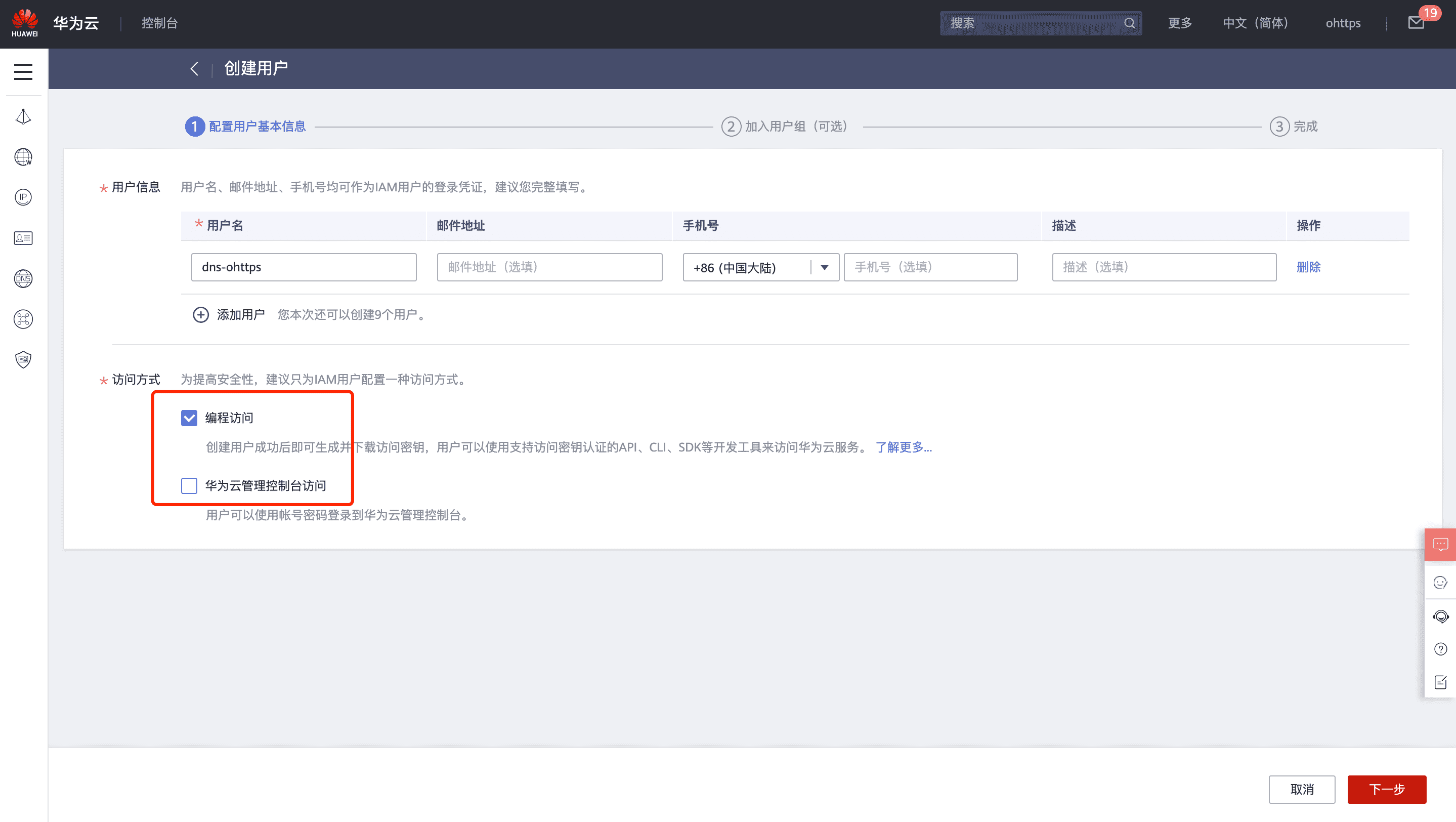The image size is (1456, 822).
Task: Open the 更多 menu in top bar
Action: 1180,23
